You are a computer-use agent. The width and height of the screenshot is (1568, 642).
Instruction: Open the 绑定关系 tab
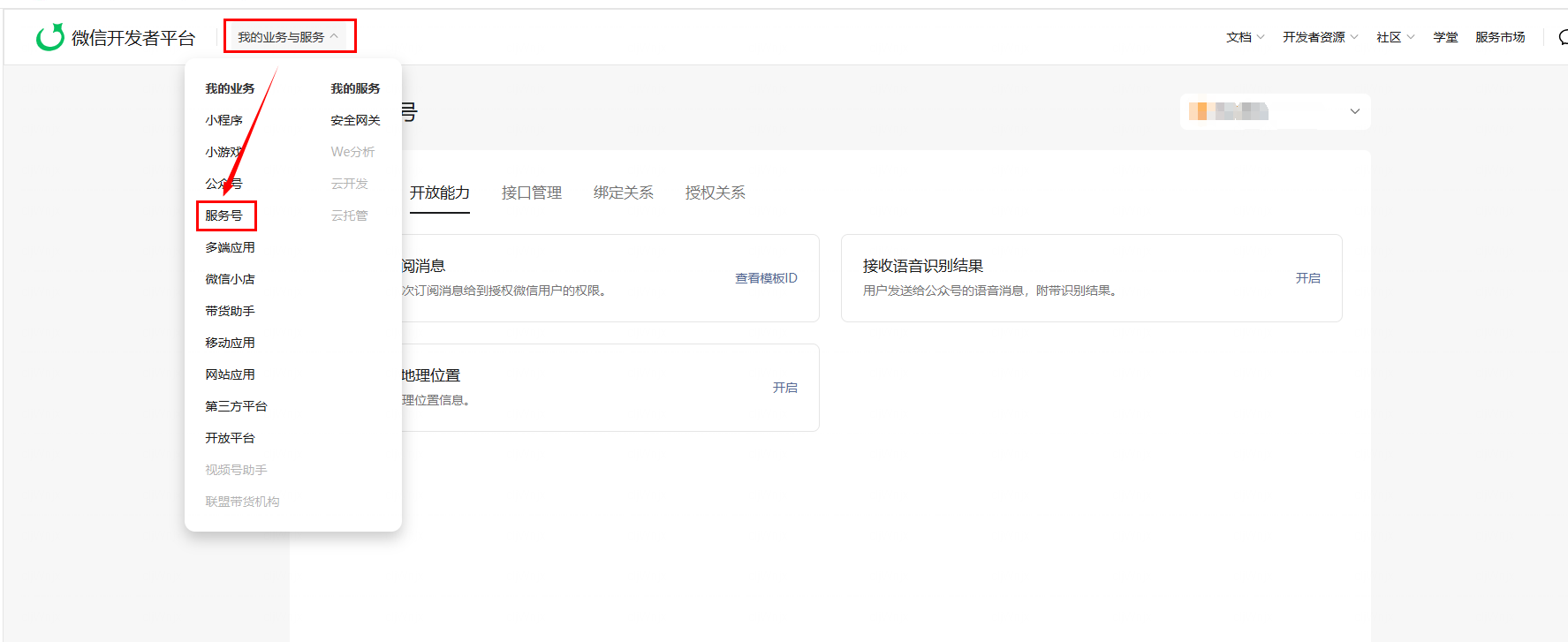pyautogui.click(x=624, y=193)
